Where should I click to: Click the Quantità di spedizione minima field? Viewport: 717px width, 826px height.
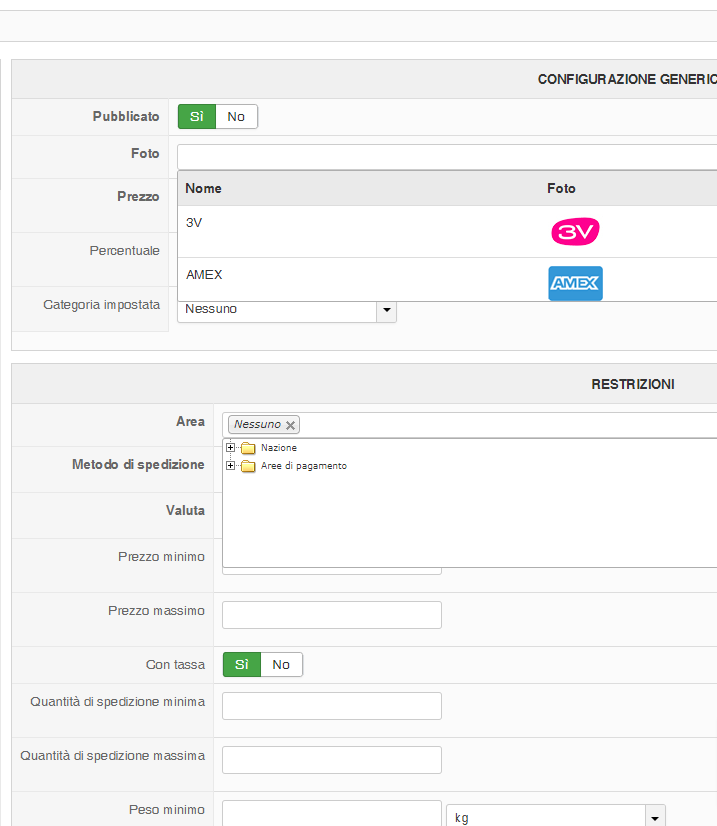pyautogui.click(x=331, y=706)
